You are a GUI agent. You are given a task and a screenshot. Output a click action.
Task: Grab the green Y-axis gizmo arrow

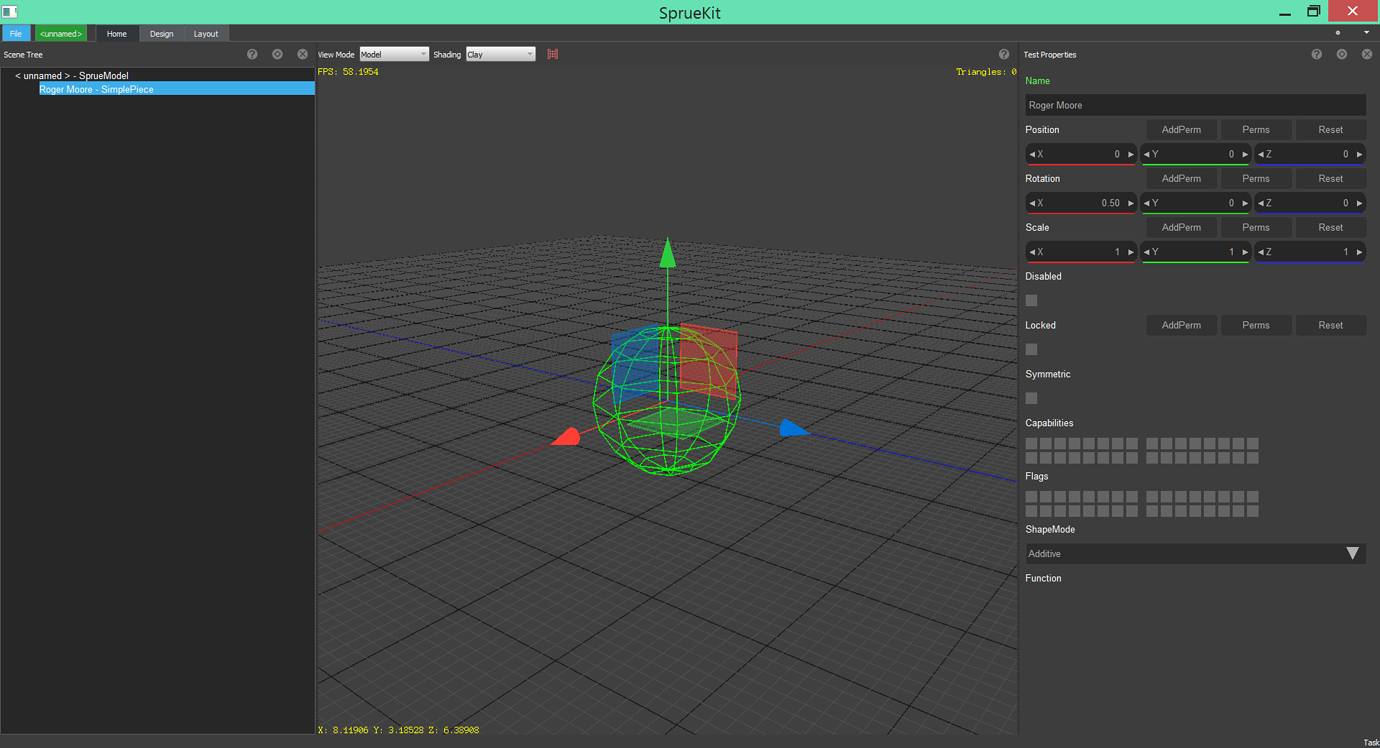[667, 253]
